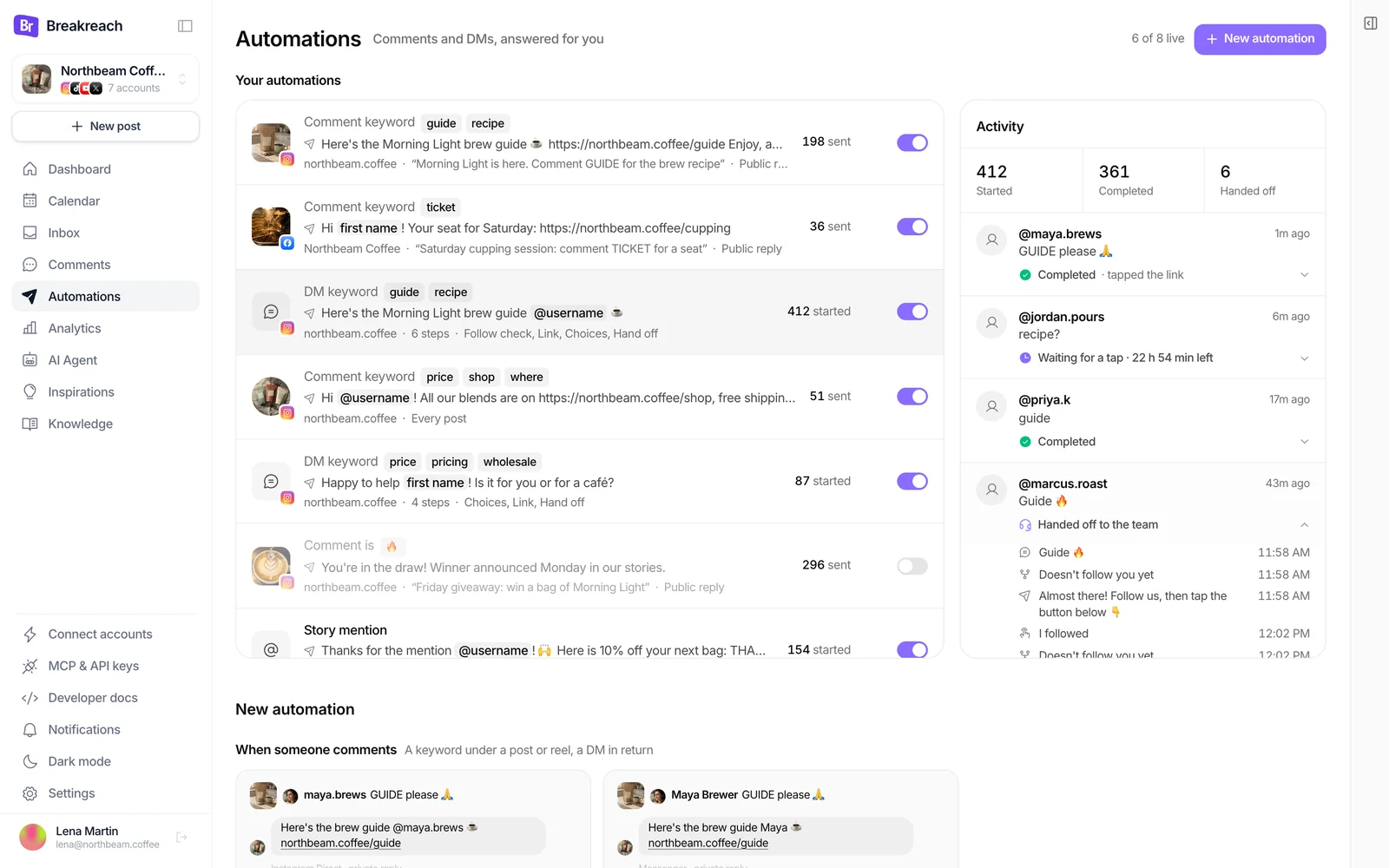The height and width of the screenshot is (868, 1389).
Task: Select Automations in the sidebar
Action: (x=105, y=296)
